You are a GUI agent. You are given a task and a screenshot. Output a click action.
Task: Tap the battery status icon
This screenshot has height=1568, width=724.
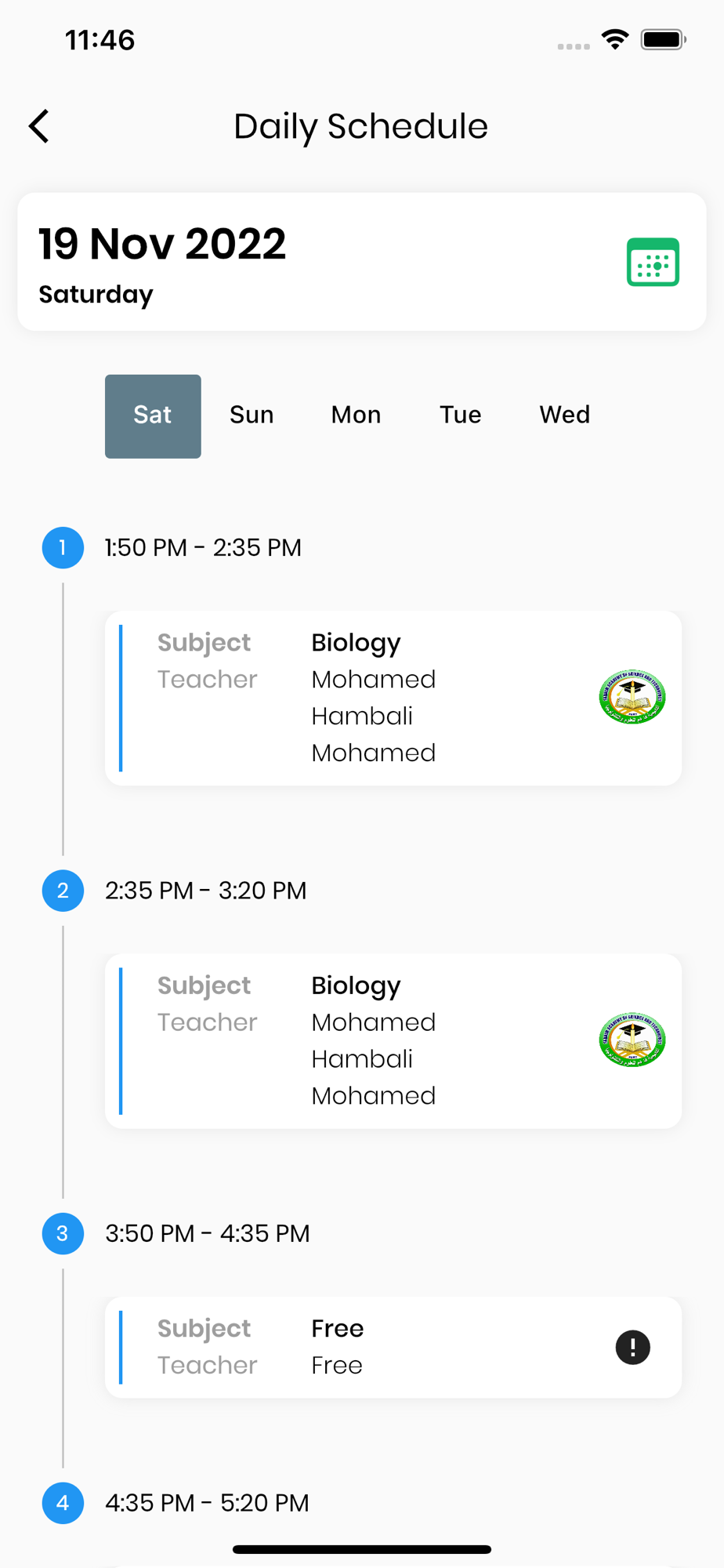pos(663,39)
